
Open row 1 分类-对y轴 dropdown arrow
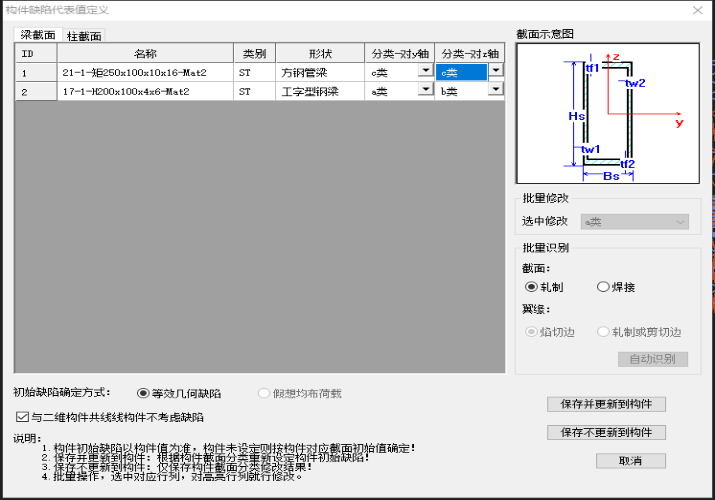coord(425,70)
